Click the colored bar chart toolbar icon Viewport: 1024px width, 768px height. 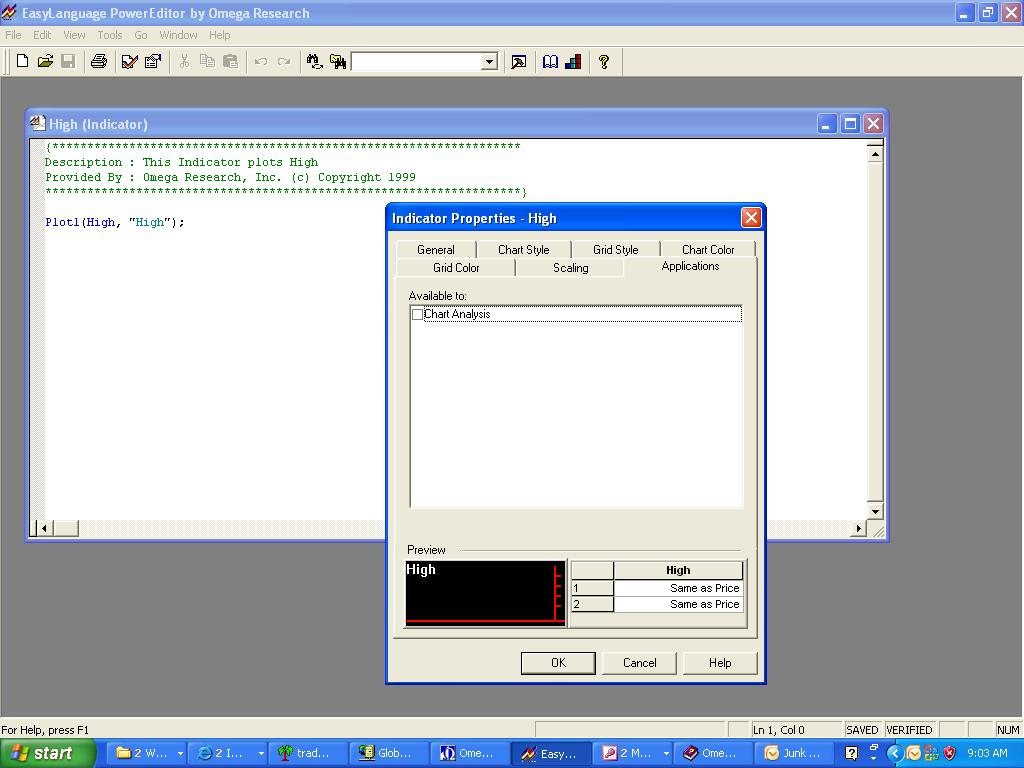573,61
